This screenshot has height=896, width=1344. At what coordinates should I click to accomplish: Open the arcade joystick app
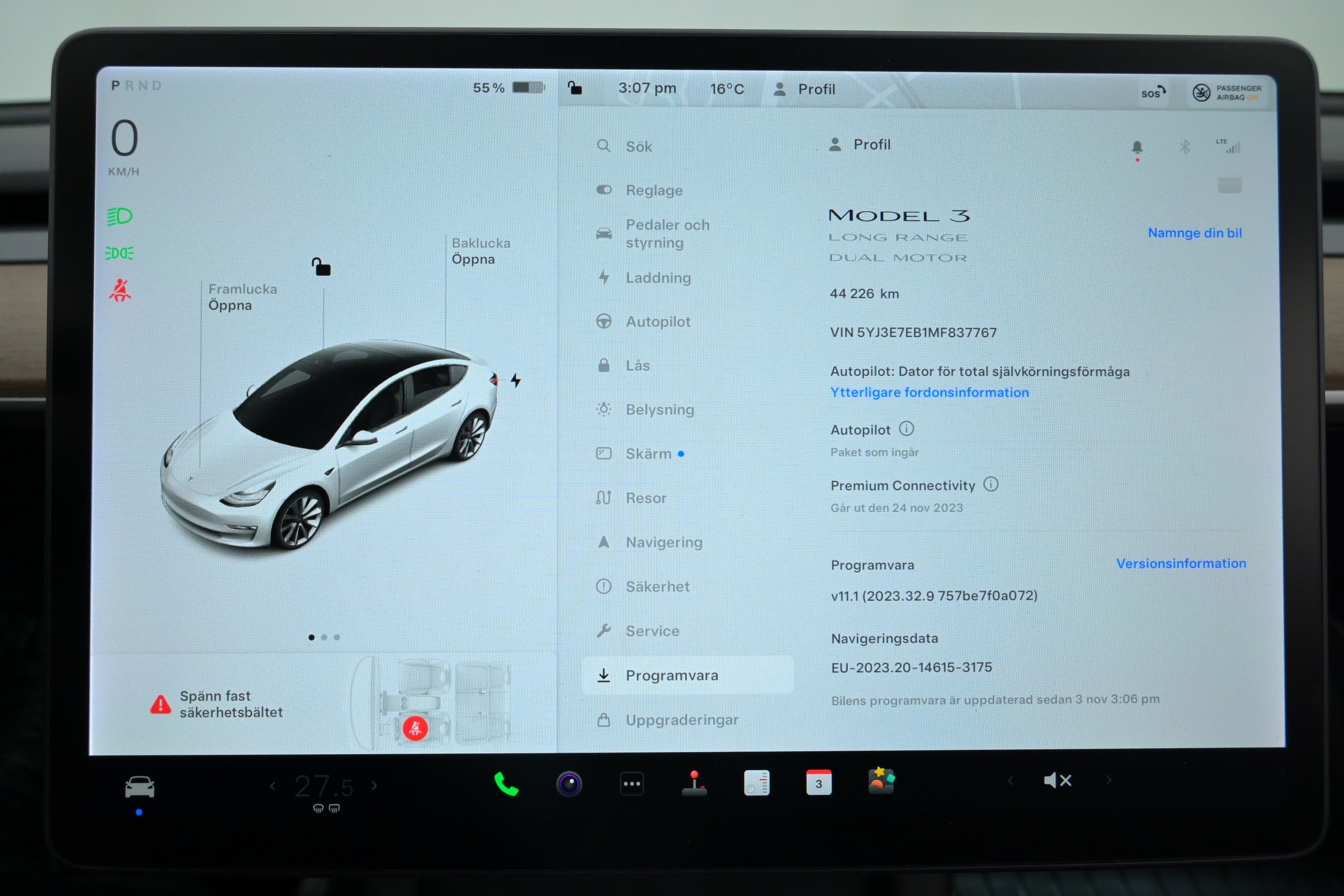tap(694, 784)
